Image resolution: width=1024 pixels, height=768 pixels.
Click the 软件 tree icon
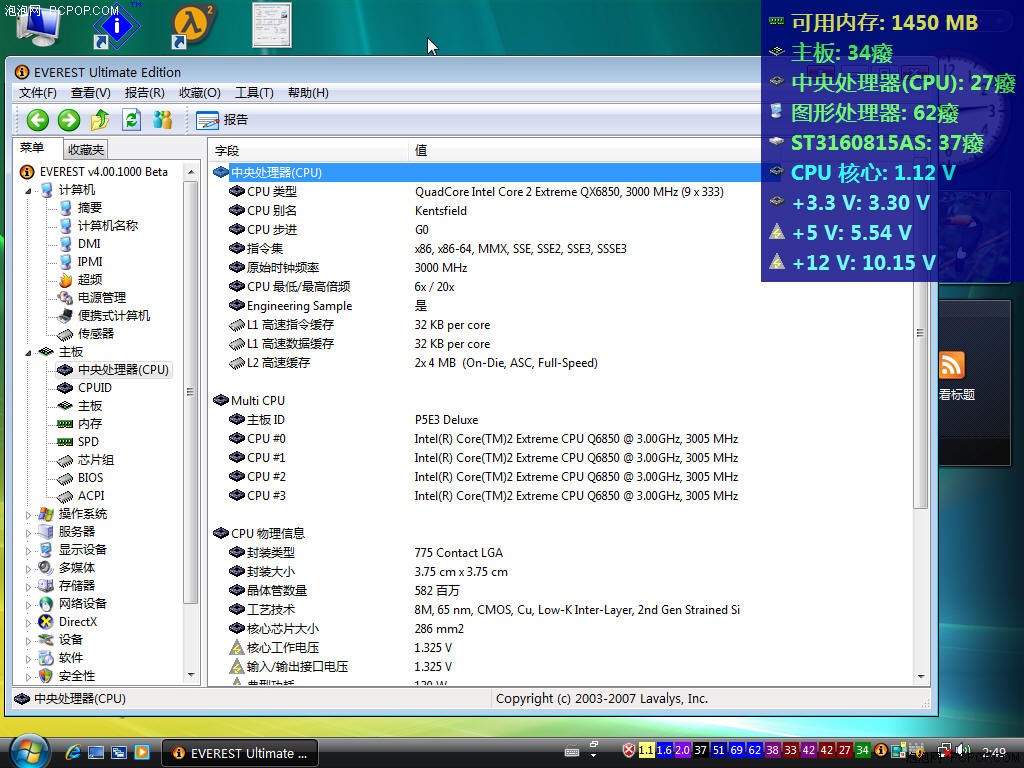click(46, 658)
